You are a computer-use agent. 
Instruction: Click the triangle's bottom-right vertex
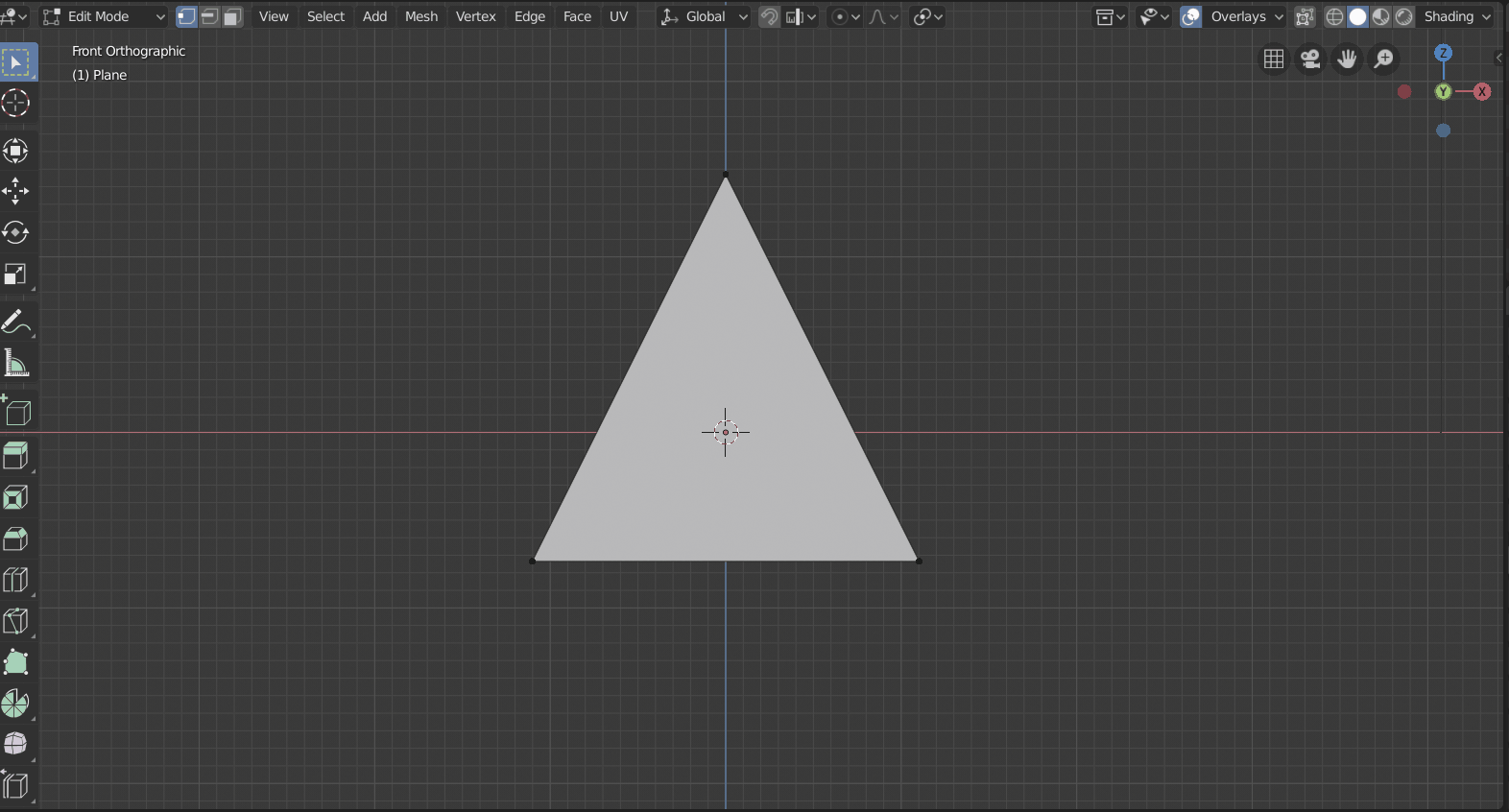[x=919, y=561]
